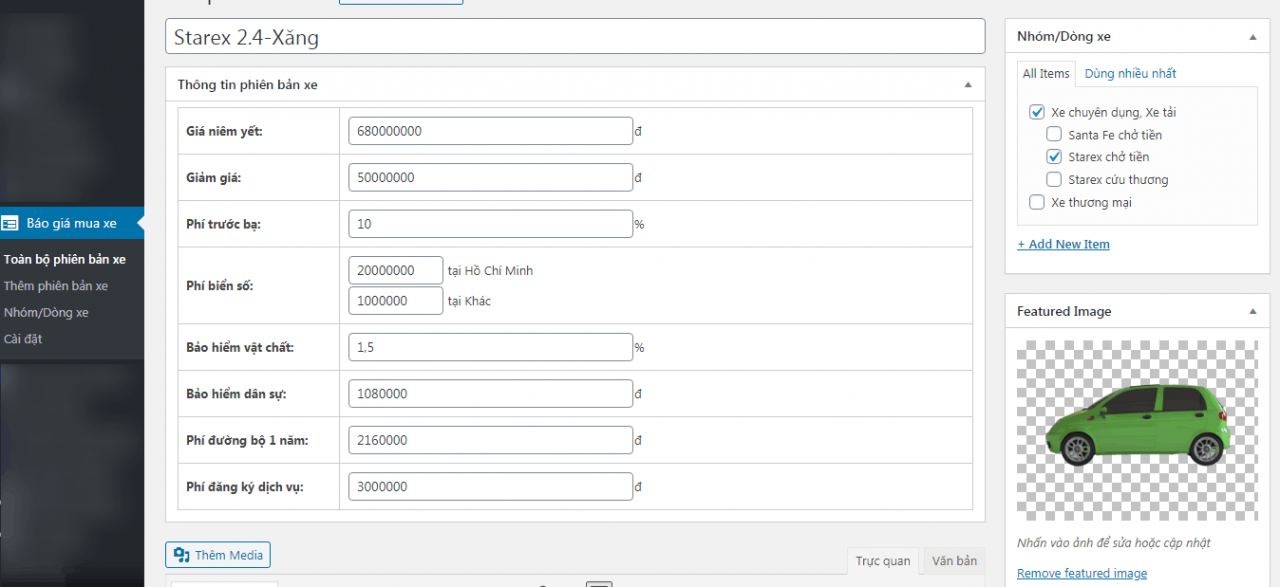This screenshot has width=1280, height=587.
Task: Open Thêm phiên bản xe in sidebar
Action: click(56, 286)
